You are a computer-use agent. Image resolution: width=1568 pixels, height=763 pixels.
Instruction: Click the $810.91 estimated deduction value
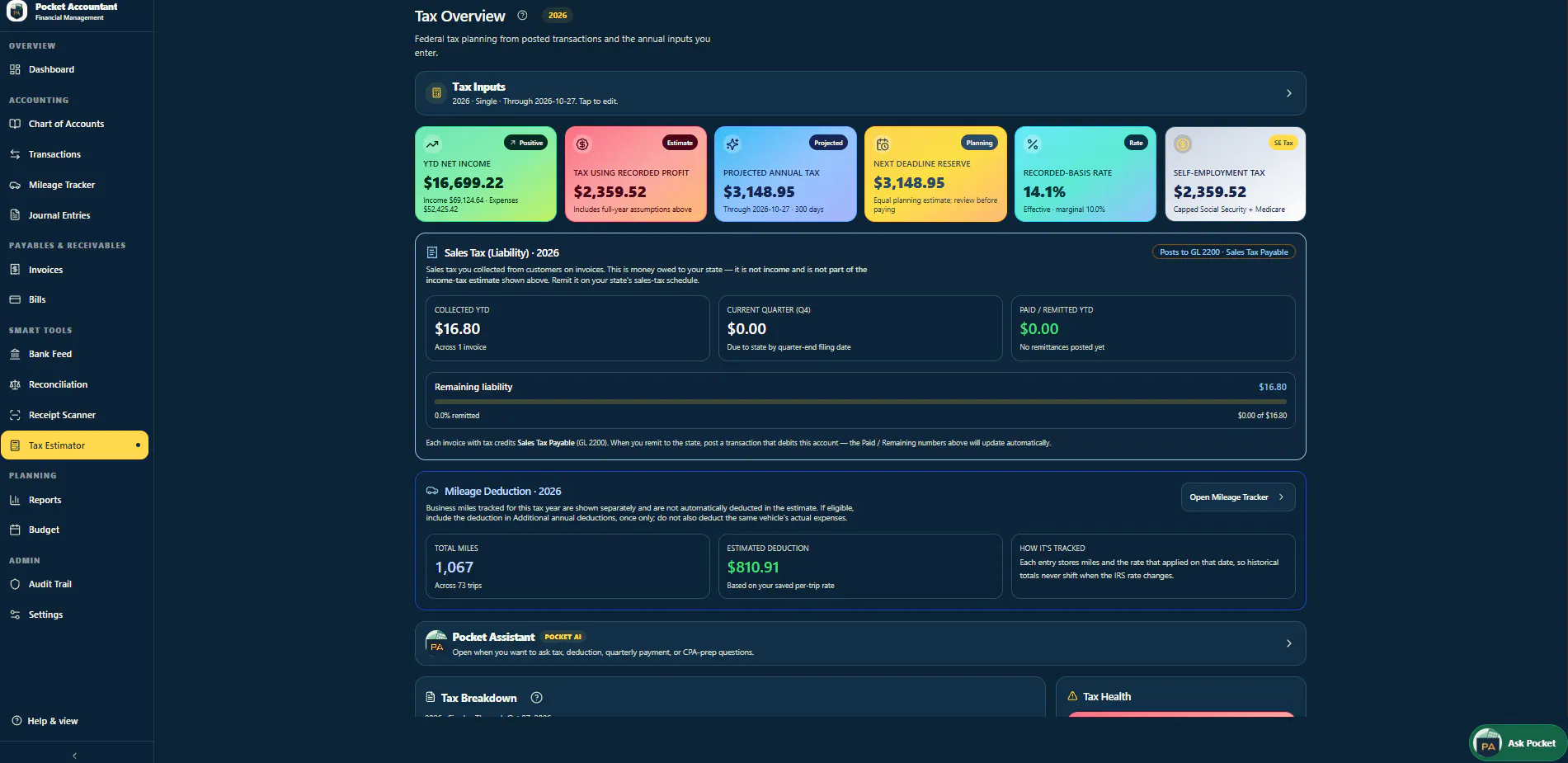[x=752, y=568]
